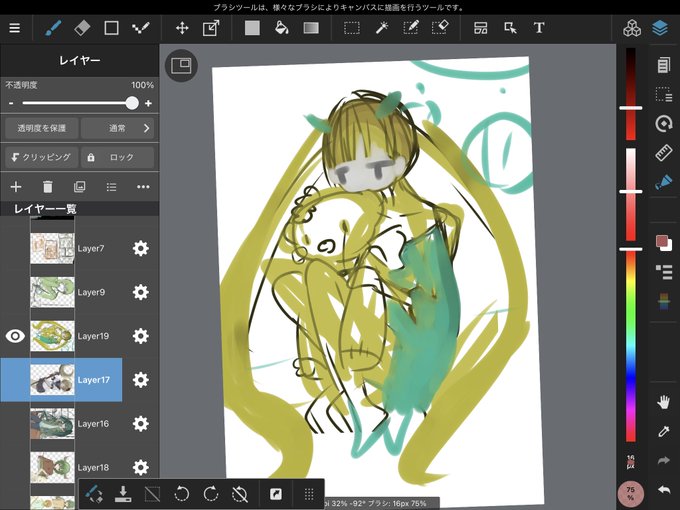Select the selection pen tool
Image resolution: width=680 pixels, height=510 pixels.
pos(411,28)
